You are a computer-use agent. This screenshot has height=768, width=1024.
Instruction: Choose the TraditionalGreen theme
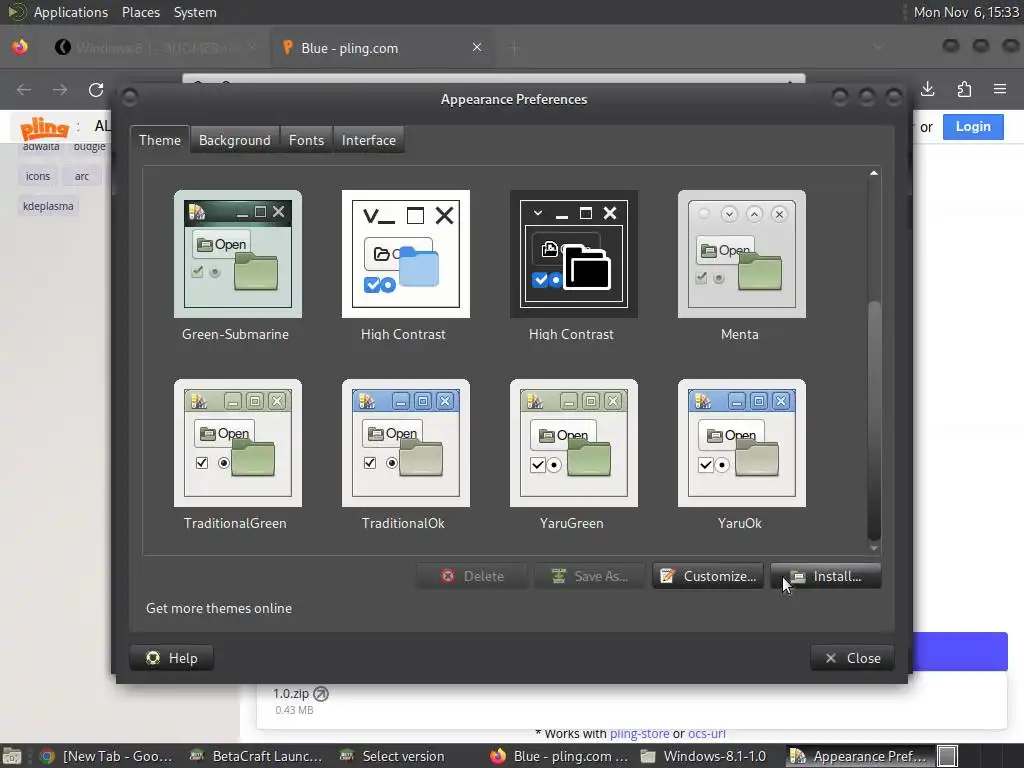[238, 443]
